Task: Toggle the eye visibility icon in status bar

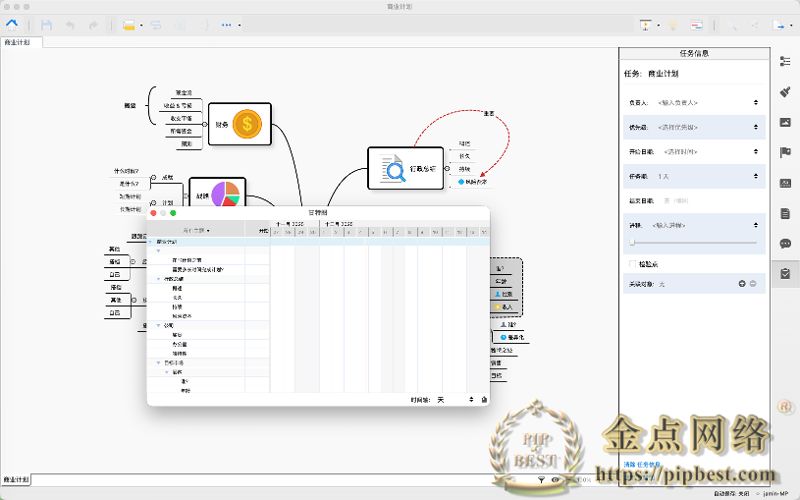Action: click(555, 480)
